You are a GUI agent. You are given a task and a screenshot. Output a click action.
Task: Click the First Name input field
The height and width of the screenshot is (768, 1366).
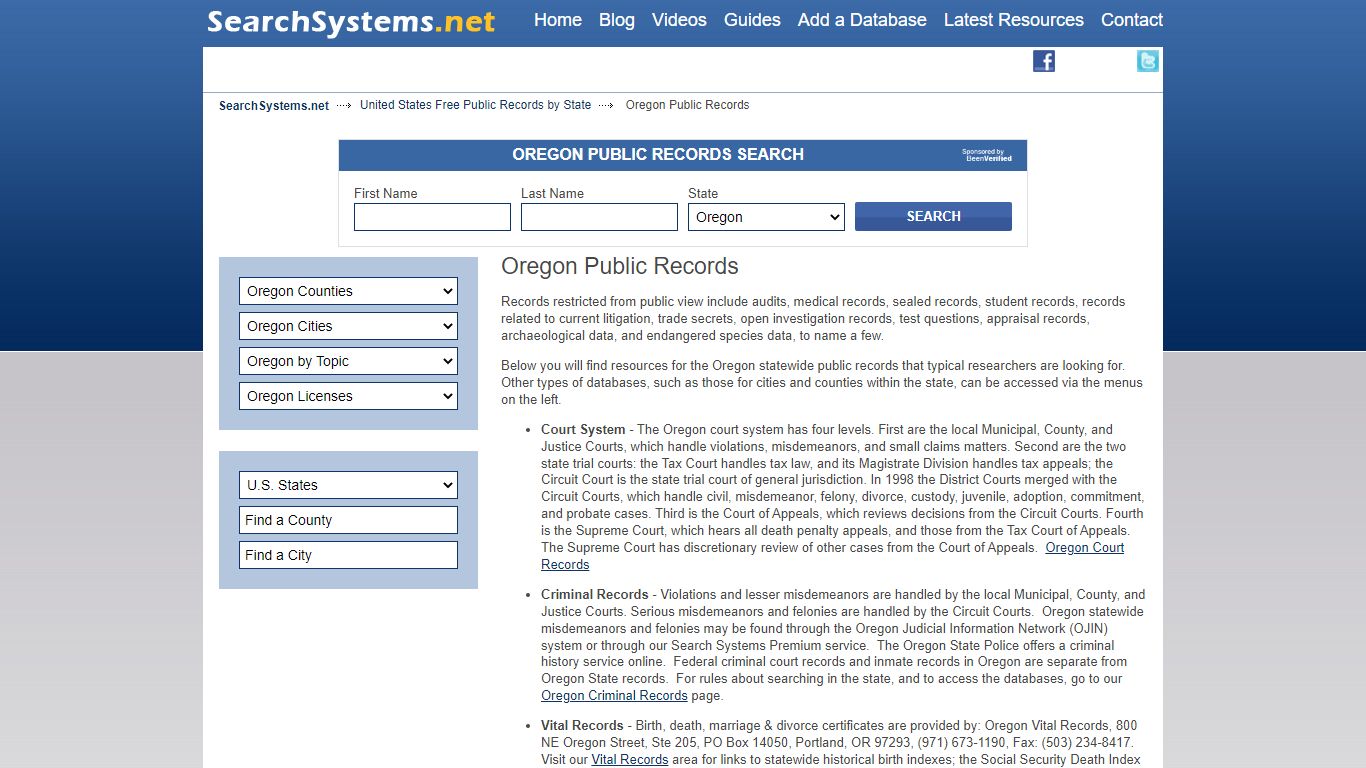432,217
